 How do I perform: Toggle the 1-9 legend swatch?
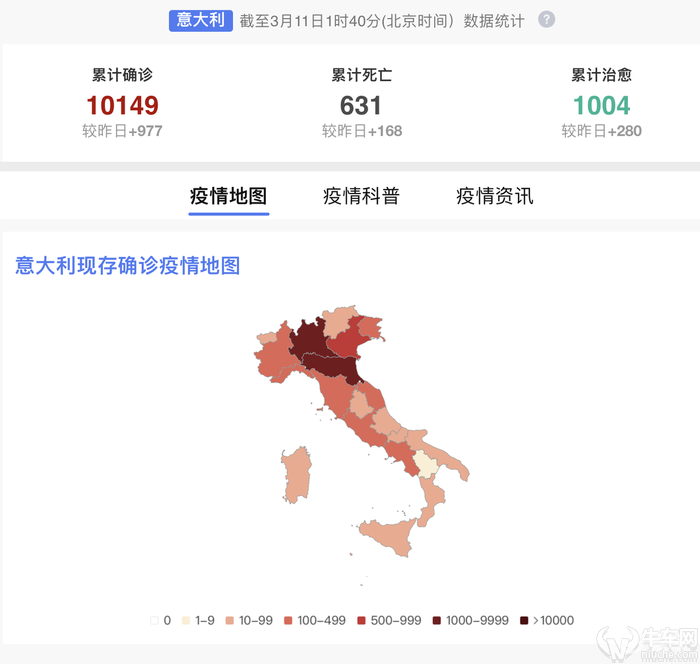(x=186, y=620)
